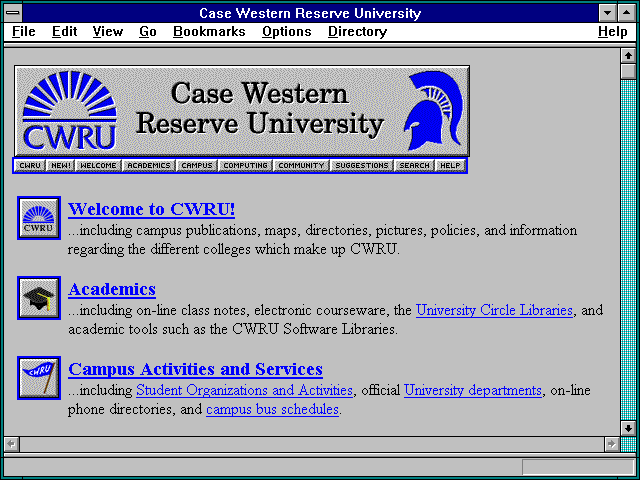Click the CWRU sunburst icon beside Welcome

click(x=39, y=218)
